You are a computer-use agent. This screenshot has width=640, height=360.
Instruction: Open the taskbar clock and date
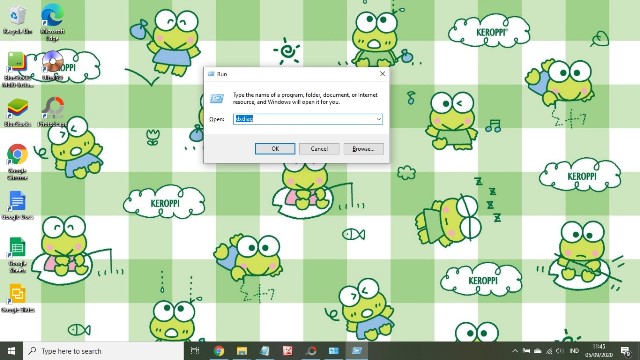598,351
